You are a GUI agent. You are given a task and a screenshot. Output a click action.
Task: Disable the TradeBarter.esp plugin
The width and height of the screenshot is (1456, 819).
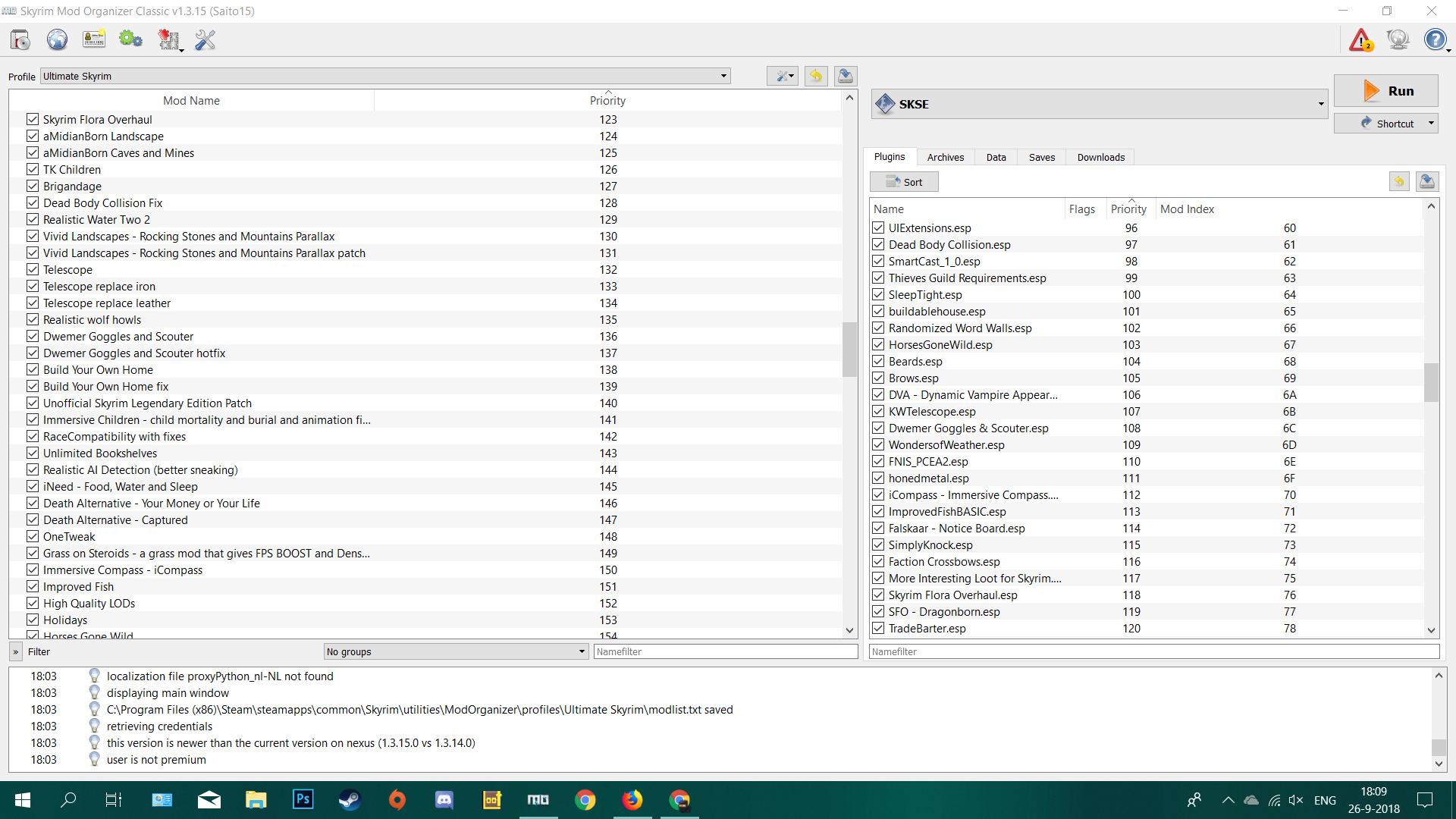click(878, 628)
